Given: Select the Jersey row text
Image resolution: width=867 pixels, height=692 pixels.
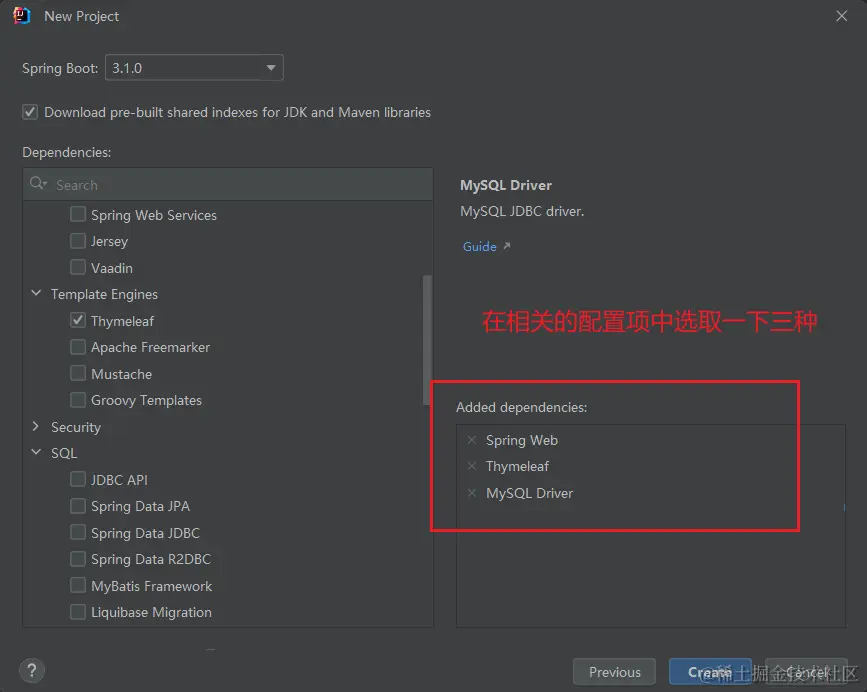Looking at the screenshot, I should click(x=109, y=242).
